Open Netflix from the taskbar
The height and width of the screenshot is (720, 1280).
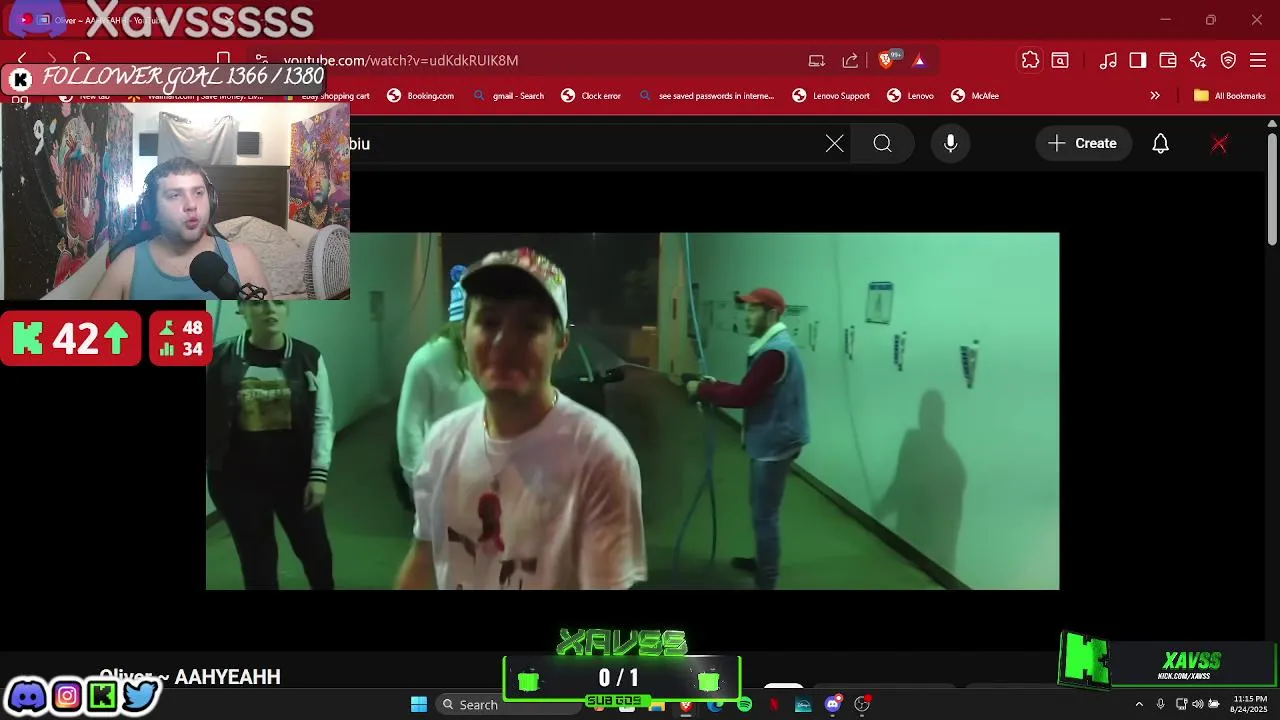point(774,704)
